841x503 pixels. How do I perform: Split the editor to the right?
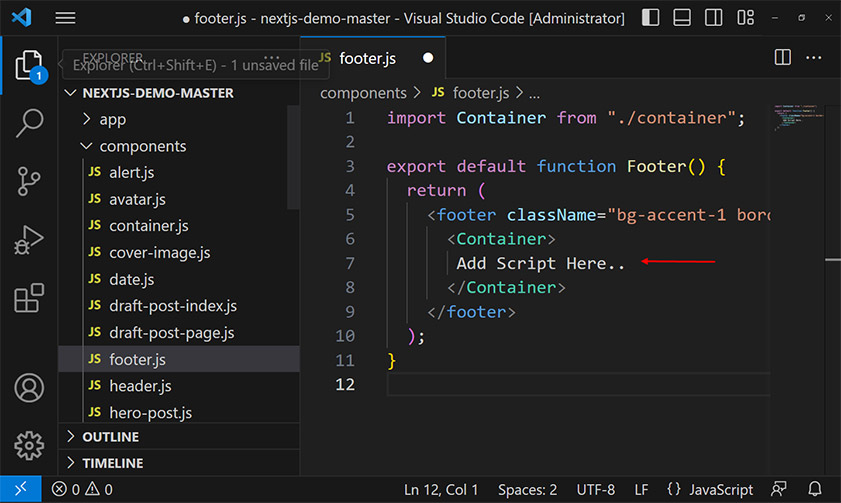pos(783,57)
